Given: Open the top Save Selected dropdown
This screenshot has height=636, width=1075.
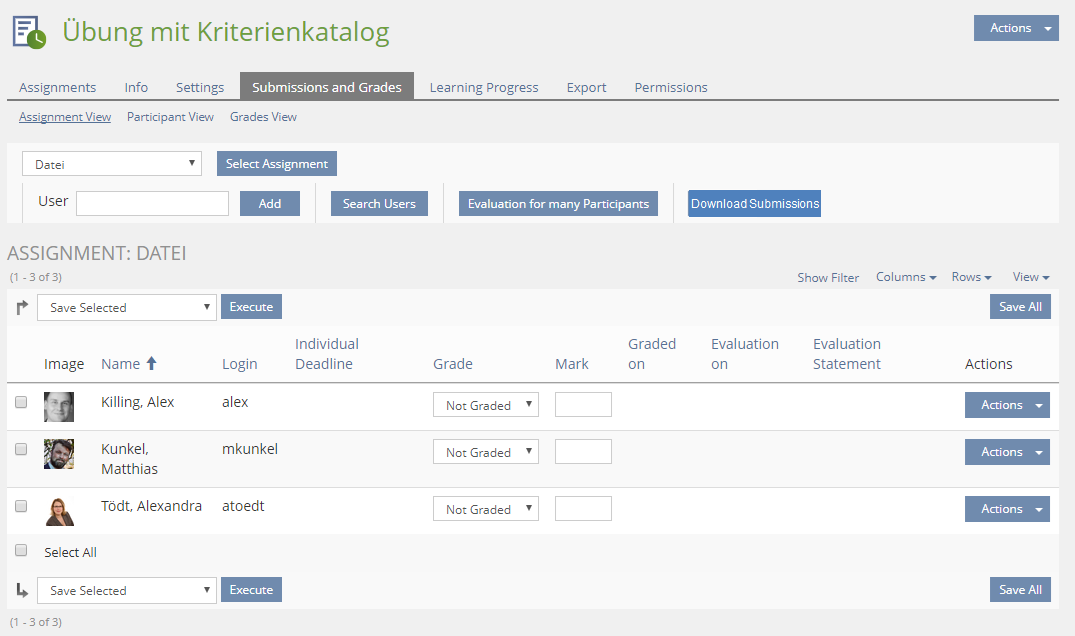Looking at the screenshot, I should (127, 307).
